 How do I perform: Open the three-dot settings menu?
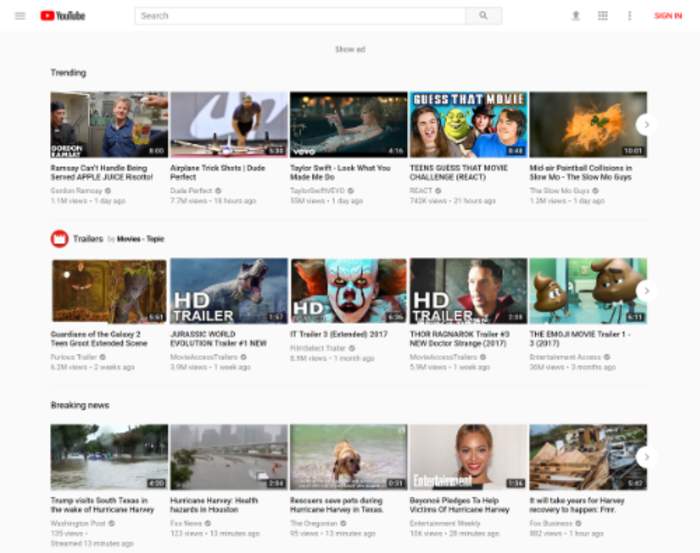(629, 16)
